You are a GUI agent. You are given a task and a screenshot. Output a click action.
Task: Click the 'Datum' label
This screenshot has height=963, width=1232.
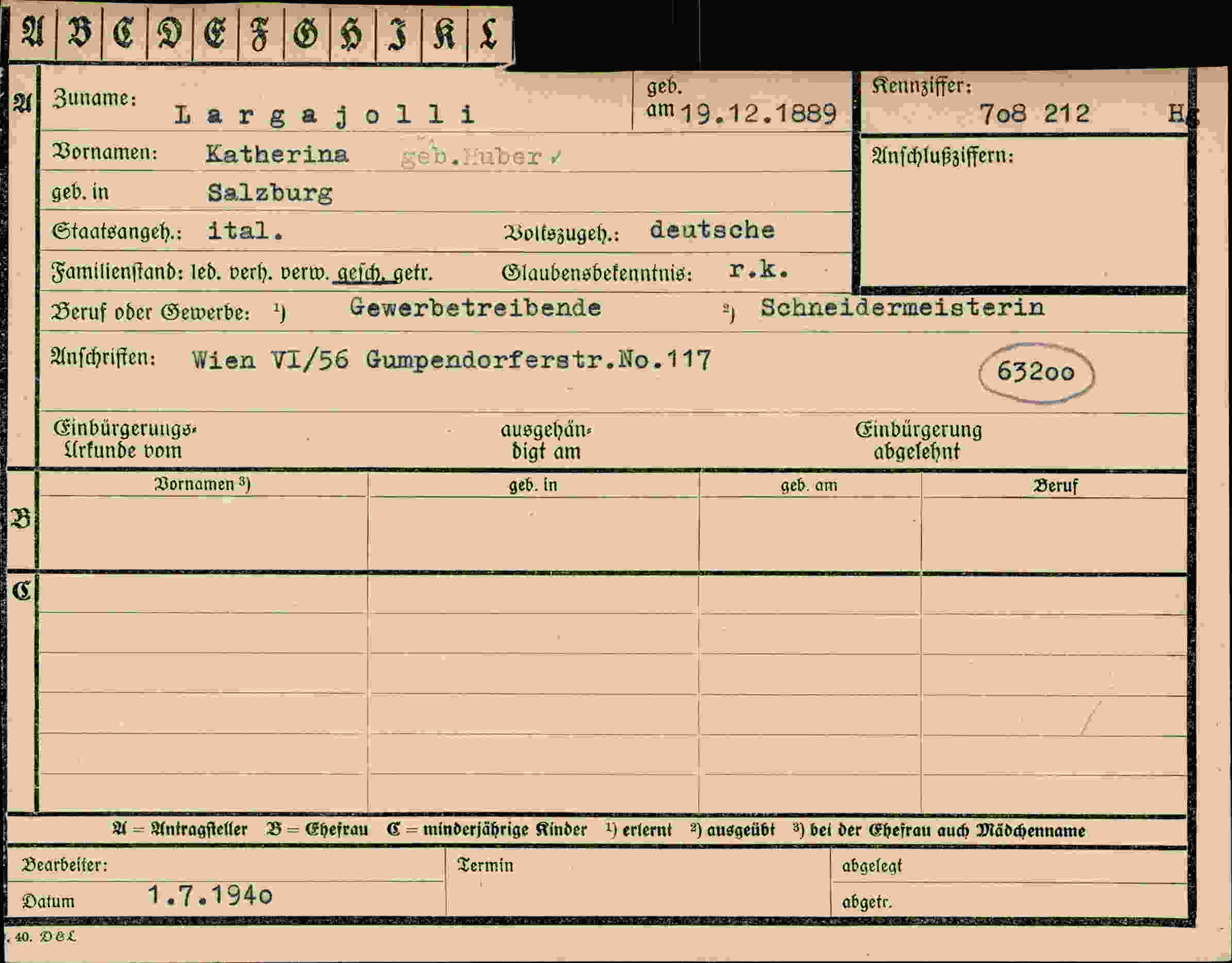pyautogui.click(x=48, y=901)
